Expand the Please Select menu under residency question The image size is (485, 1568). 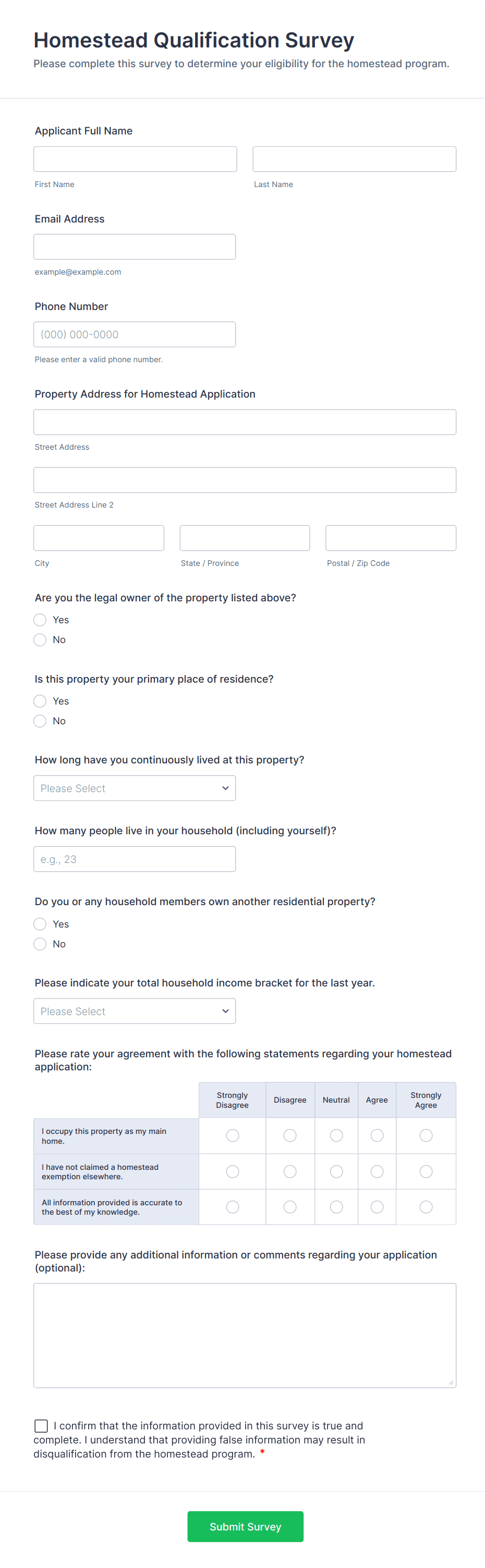(134, 788)
